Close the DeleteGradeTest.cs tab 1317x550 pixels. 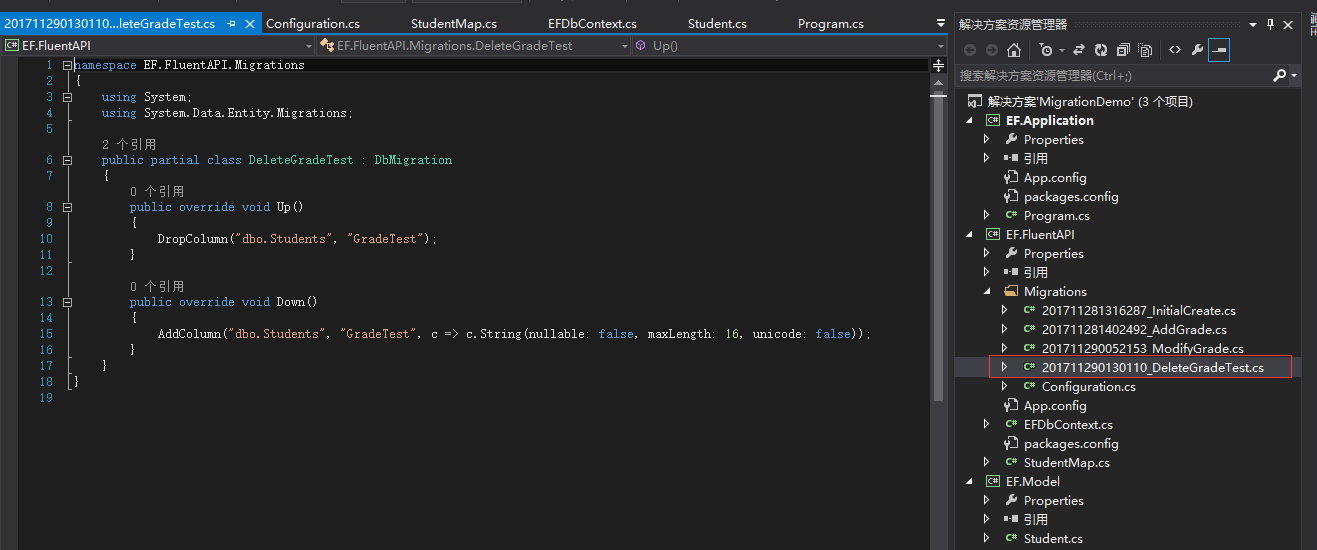point(249,23)
